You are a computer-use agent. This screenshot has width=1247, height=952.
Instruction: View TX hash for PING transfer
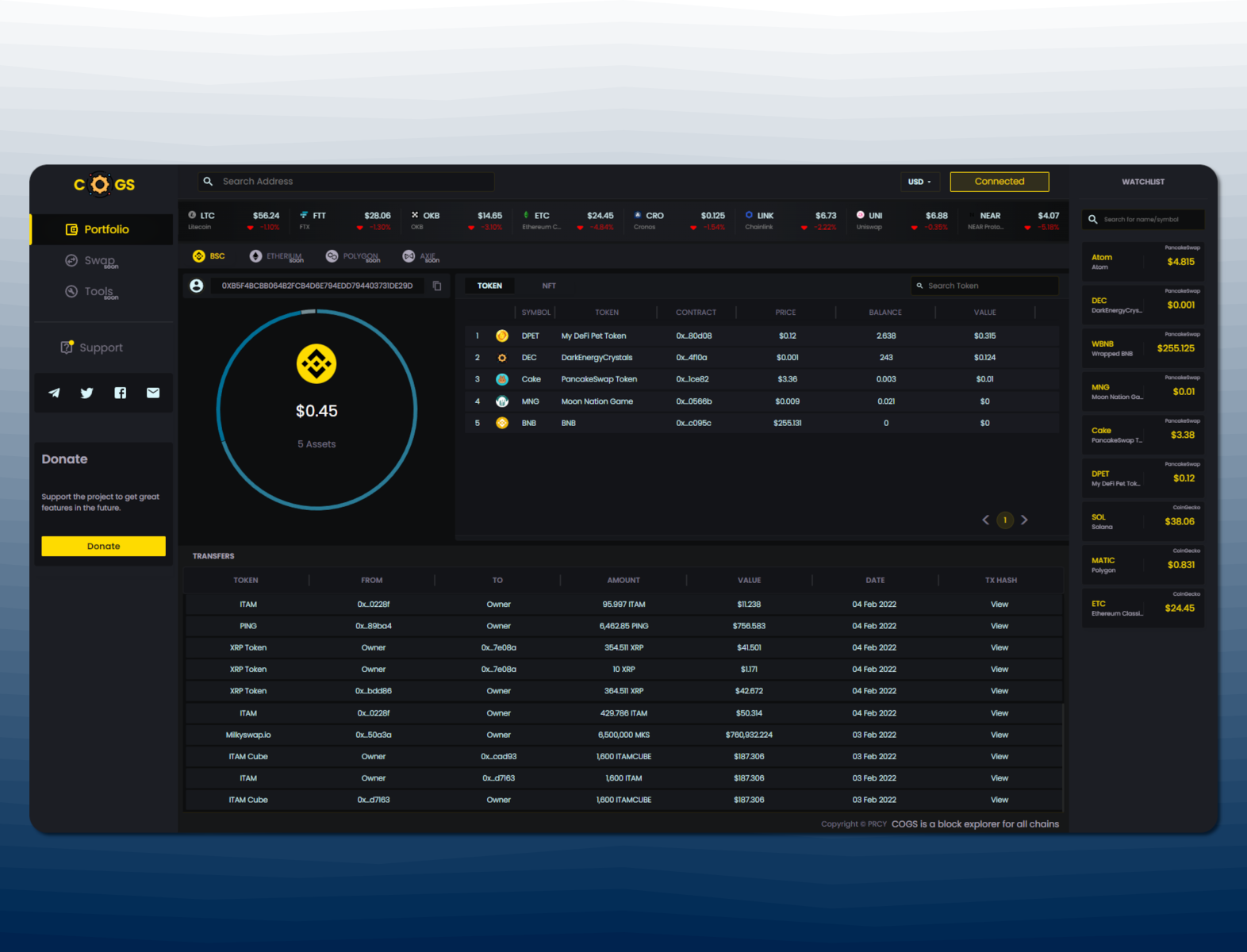click(1000, 626)
